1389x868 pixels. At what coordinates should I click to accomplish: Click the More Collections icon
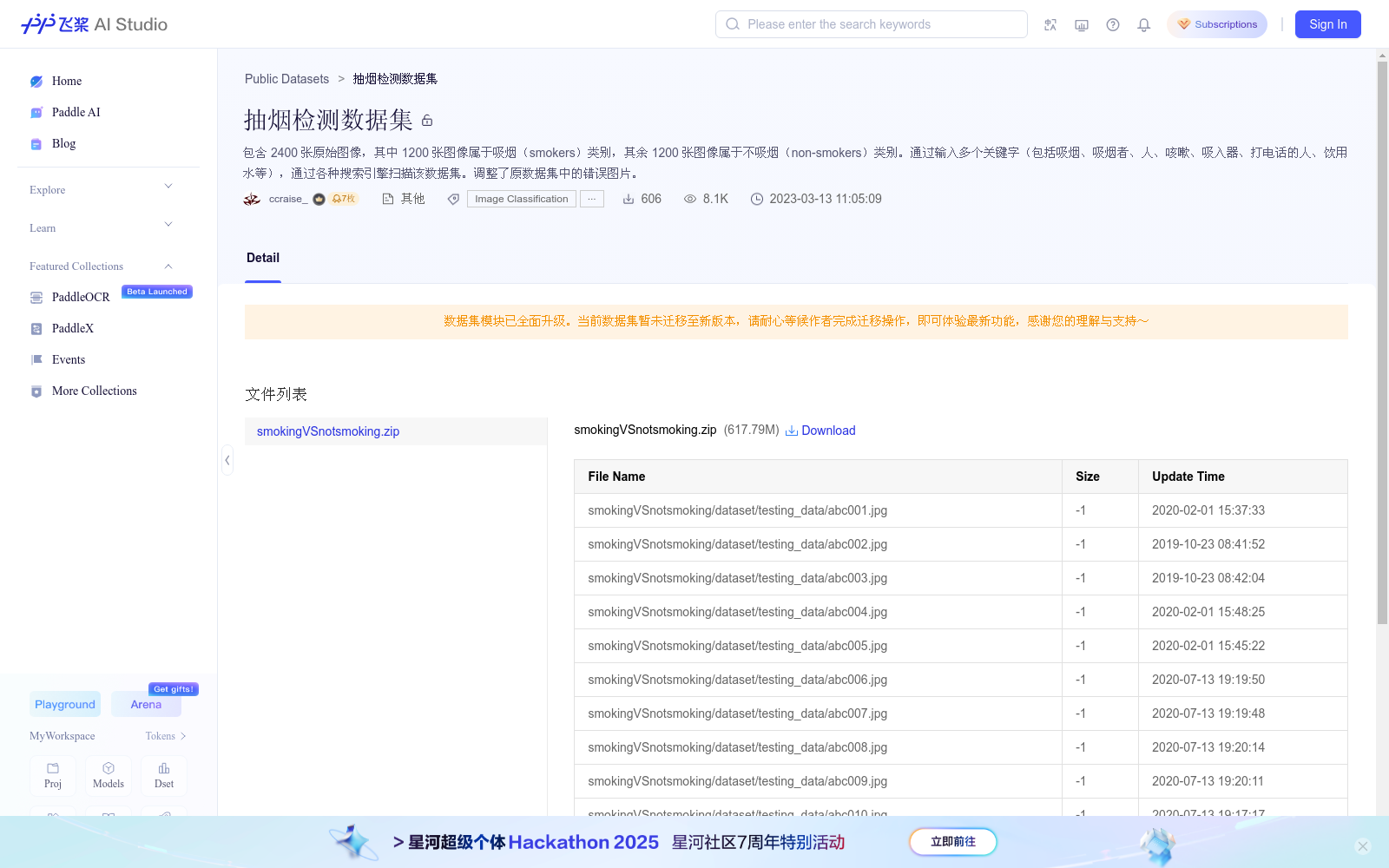(36, 391)
